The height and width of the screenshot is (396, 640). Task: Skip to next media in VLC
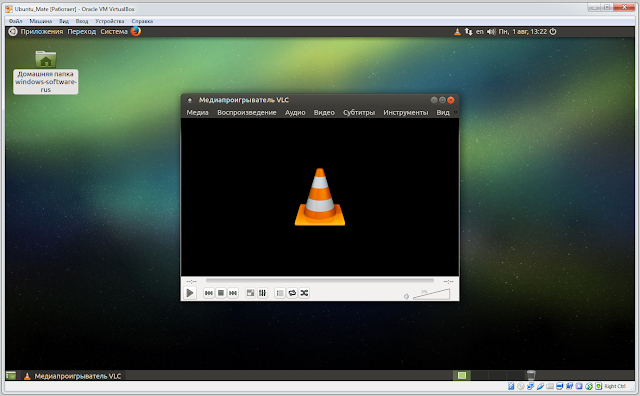tap(233, 293)
